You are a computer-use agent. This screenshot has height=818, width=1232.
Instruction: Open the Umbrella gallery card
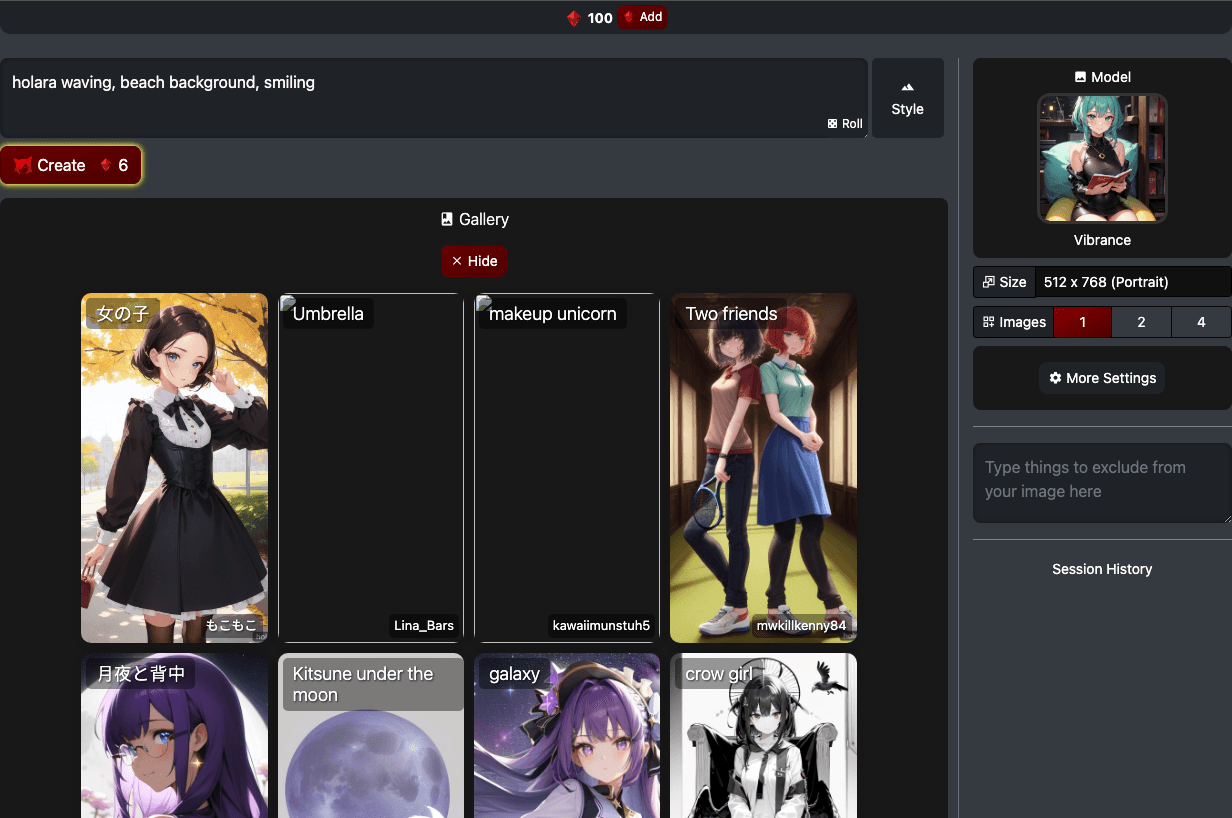click(371, 468)
